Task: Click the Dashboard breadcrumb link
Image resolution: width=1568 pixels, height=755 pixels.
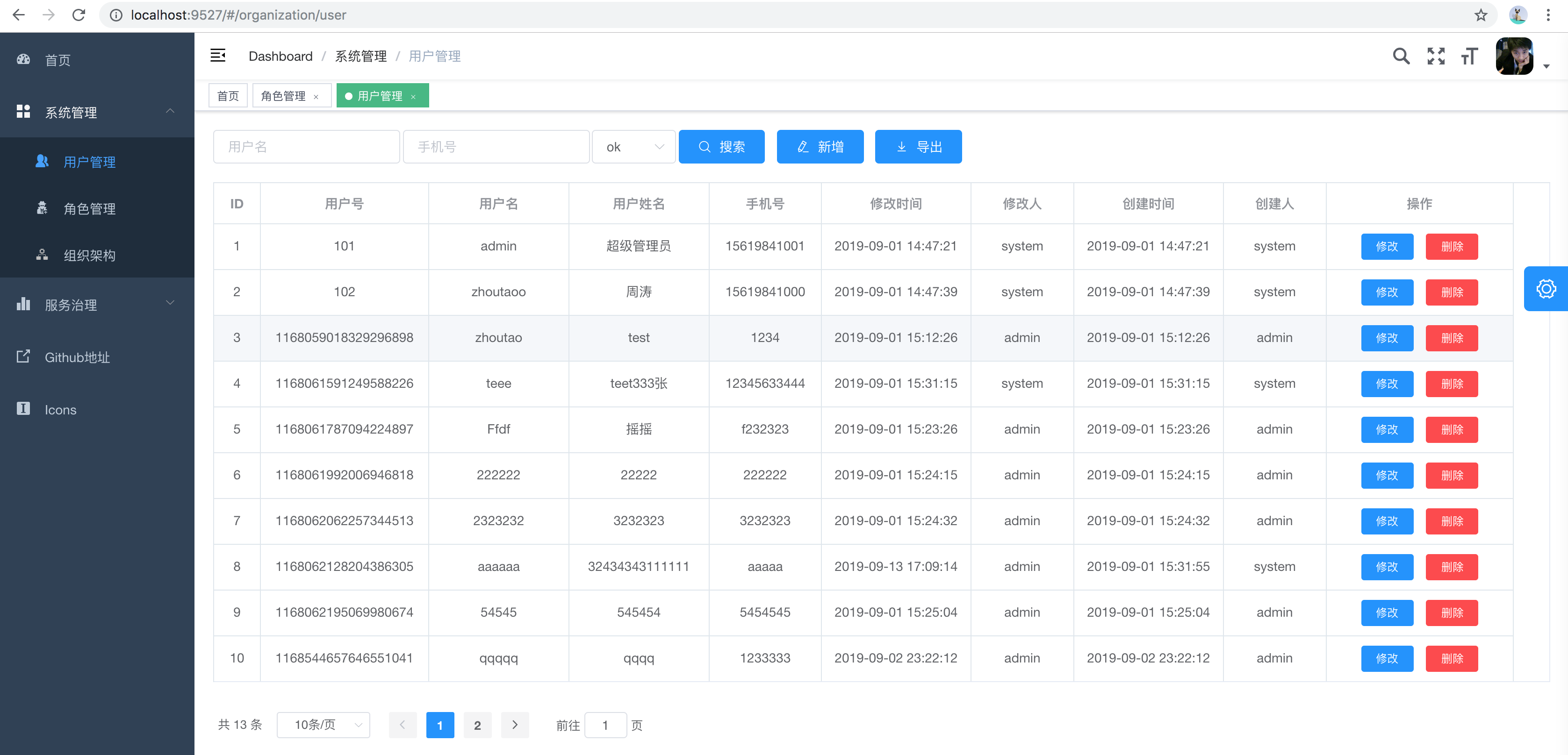Action: (x=281, y=56)
